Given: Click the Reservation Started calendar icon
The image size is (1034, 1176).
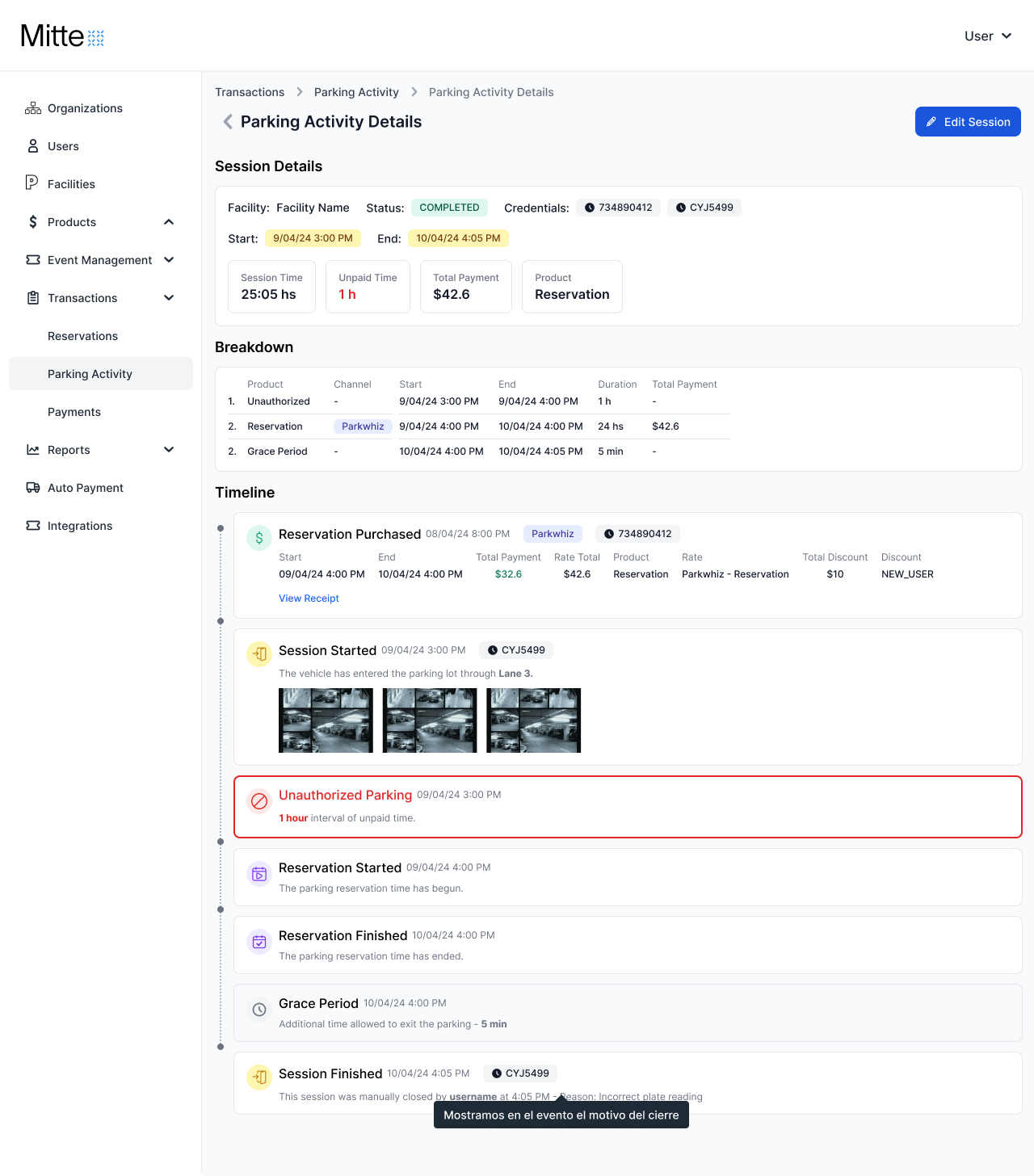Looking at the screenshot, I should 259,874.
